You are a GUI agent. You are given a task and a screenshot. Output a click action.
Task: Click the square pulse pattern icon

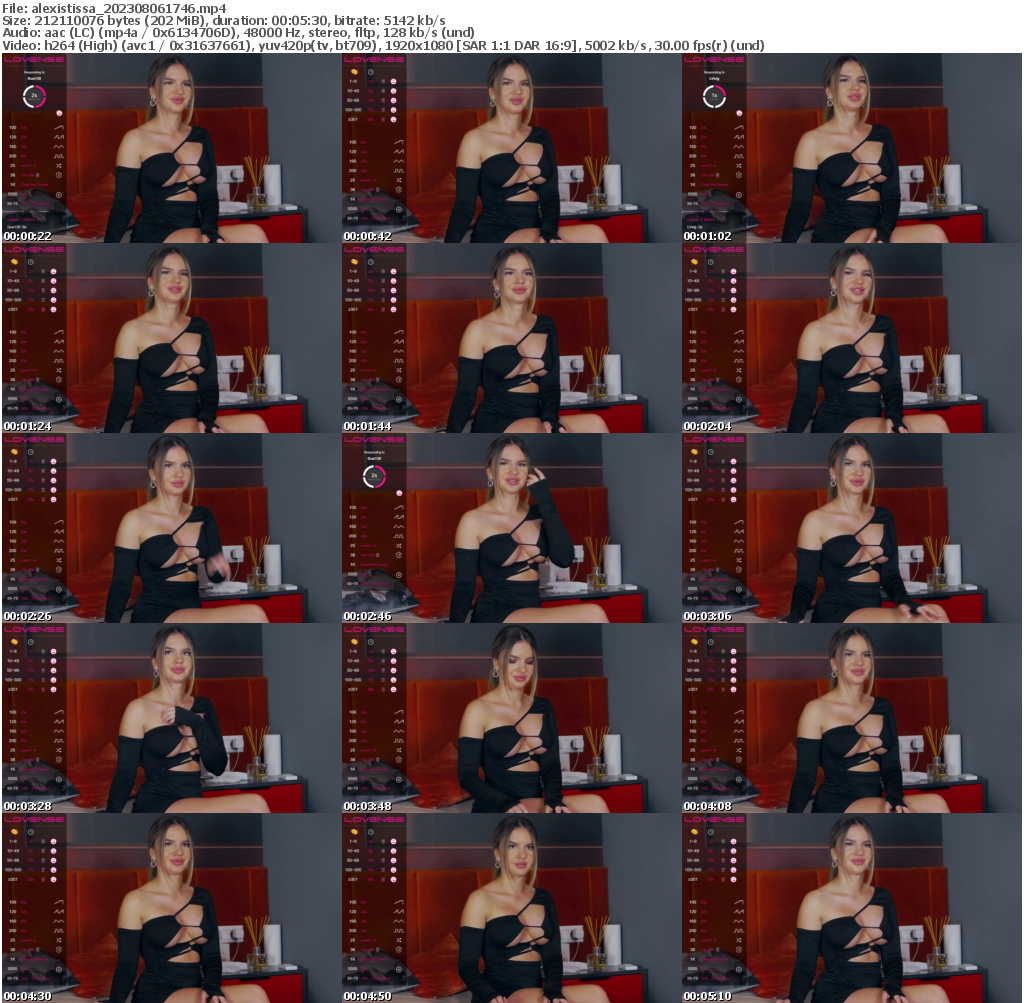399,361
